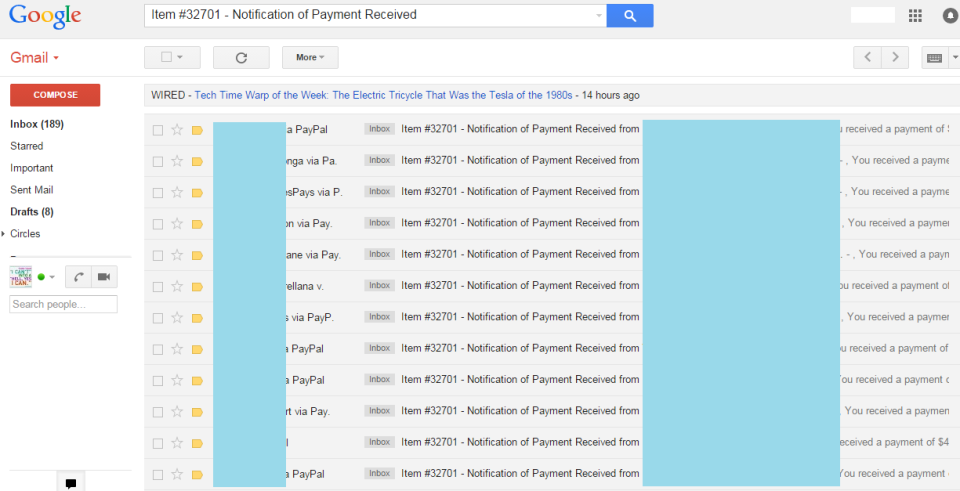Click importance marker on 'rellana v.' row
This screenshot has height=491, width=960.
(197, 287)
